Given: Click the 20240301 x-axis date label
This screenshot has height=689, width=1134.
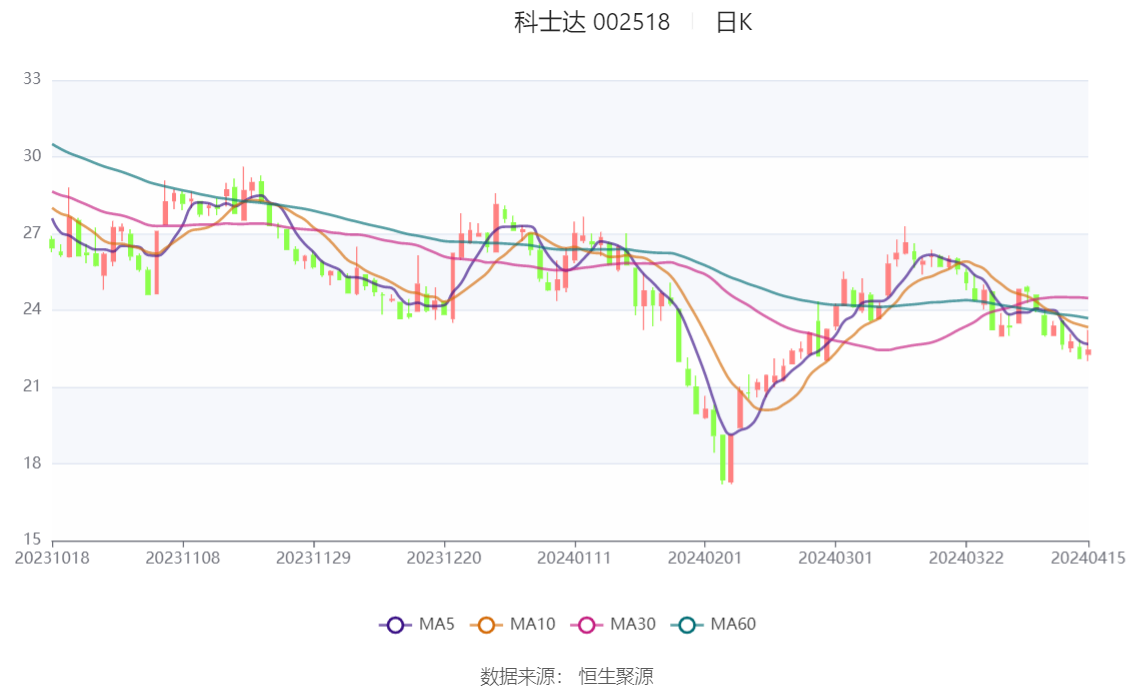Looking at the screenshot, I should tap(834, 558).
